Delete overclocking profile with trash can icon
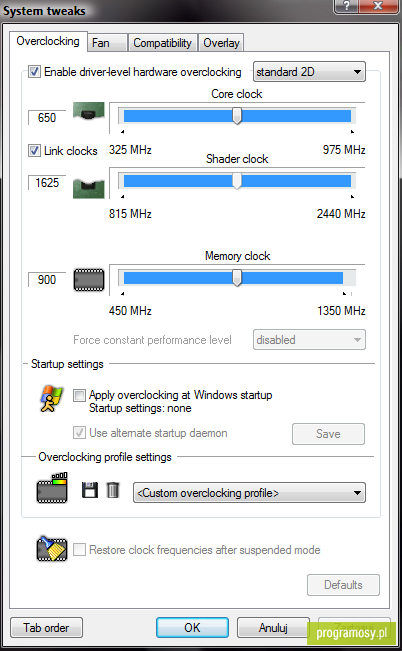Viewport: 402px width, 651px height. 113,490
